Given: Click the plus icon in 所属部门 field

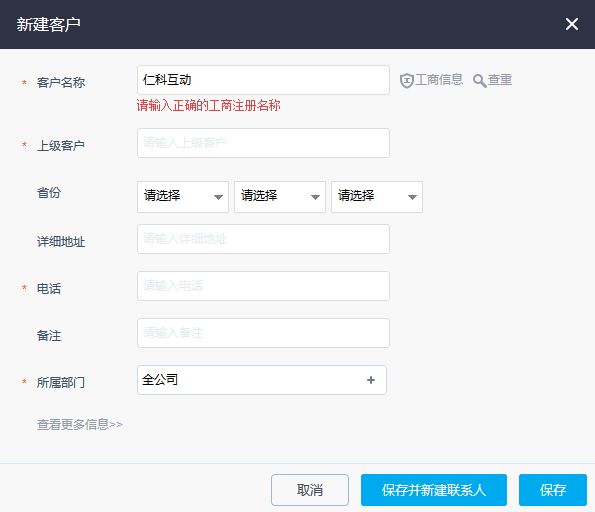Looking at the screenshot, I should point(371,380).
